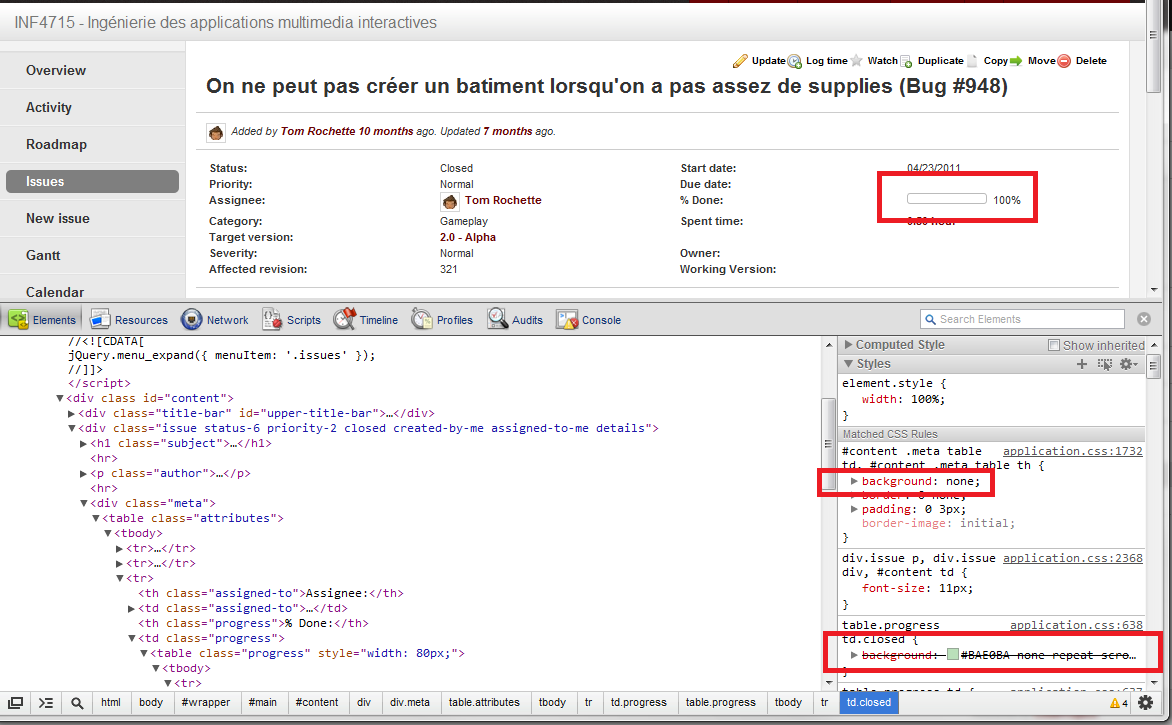Select the Issues menu item
This screenshot has height=725, width=1172.
93,182
